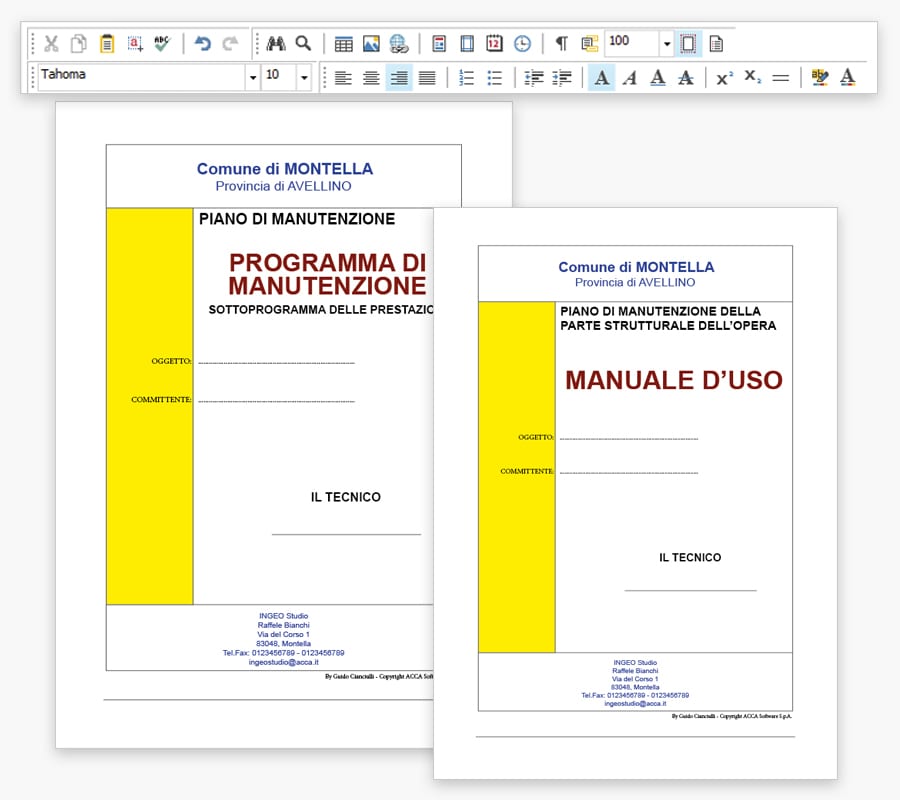Click the Paste clipboard icon

click(107, 44)
